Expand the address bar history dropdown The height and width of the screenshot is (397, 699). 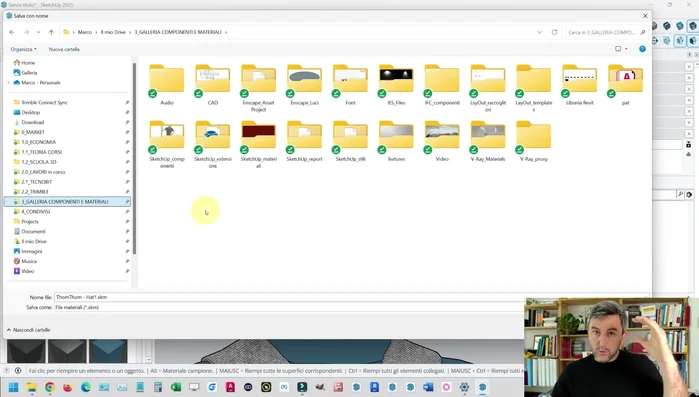539,32
